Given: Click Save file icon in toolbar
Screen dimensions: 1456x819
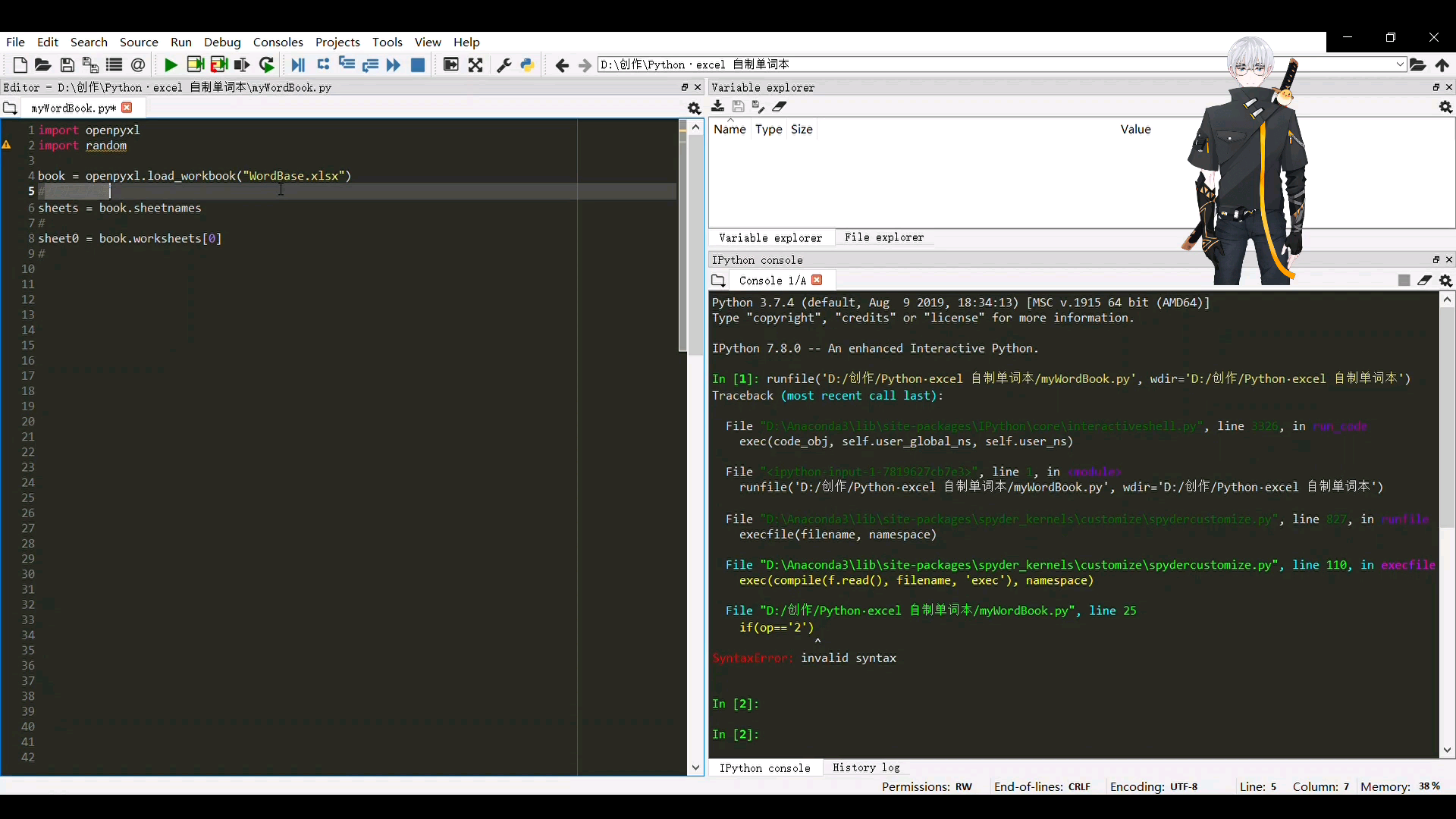Looking at the screenshot, I should click(67, 65).
